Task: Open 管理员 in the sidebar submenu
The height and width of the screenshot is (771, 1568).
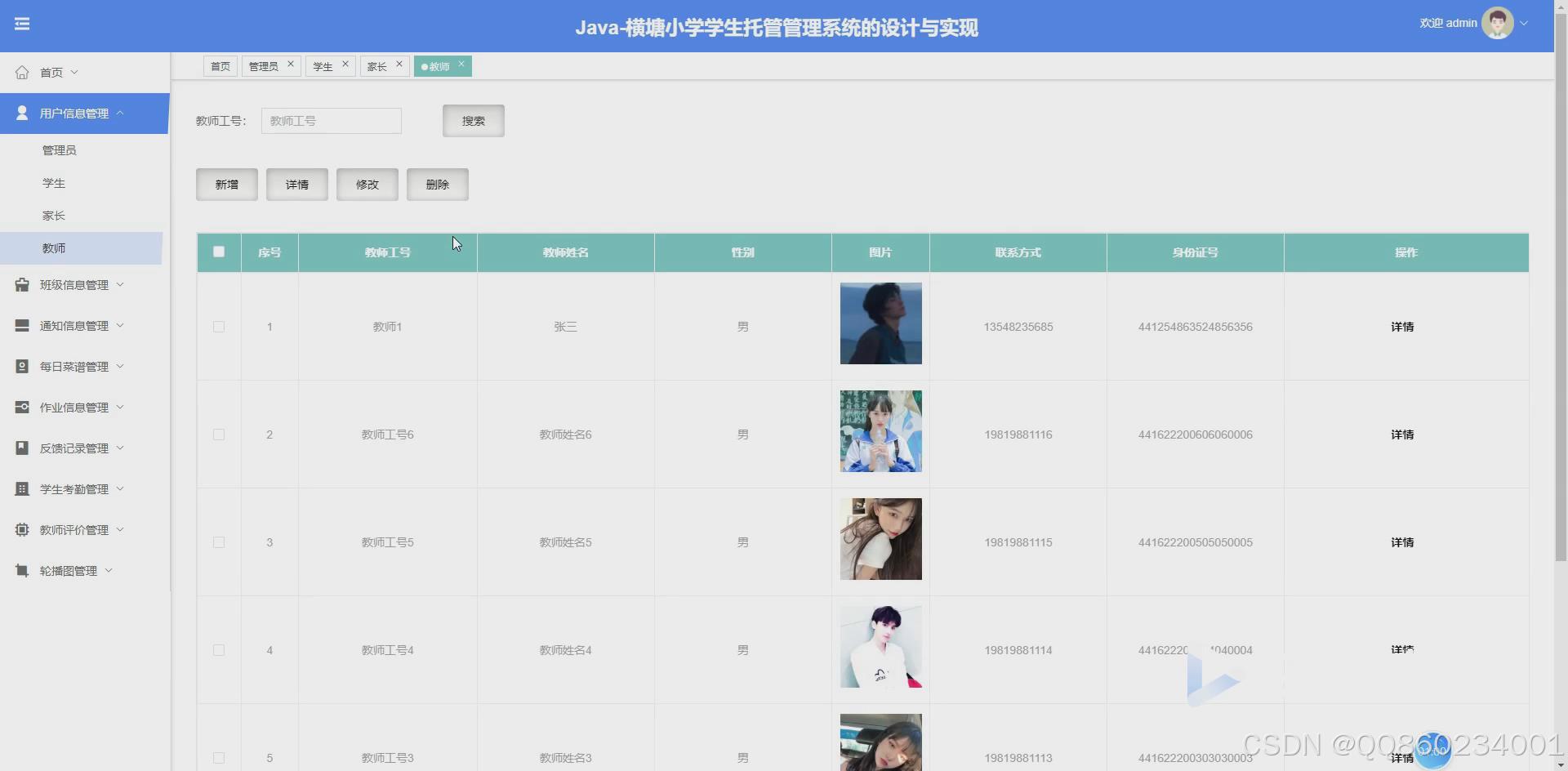Action: pos(60,150)
